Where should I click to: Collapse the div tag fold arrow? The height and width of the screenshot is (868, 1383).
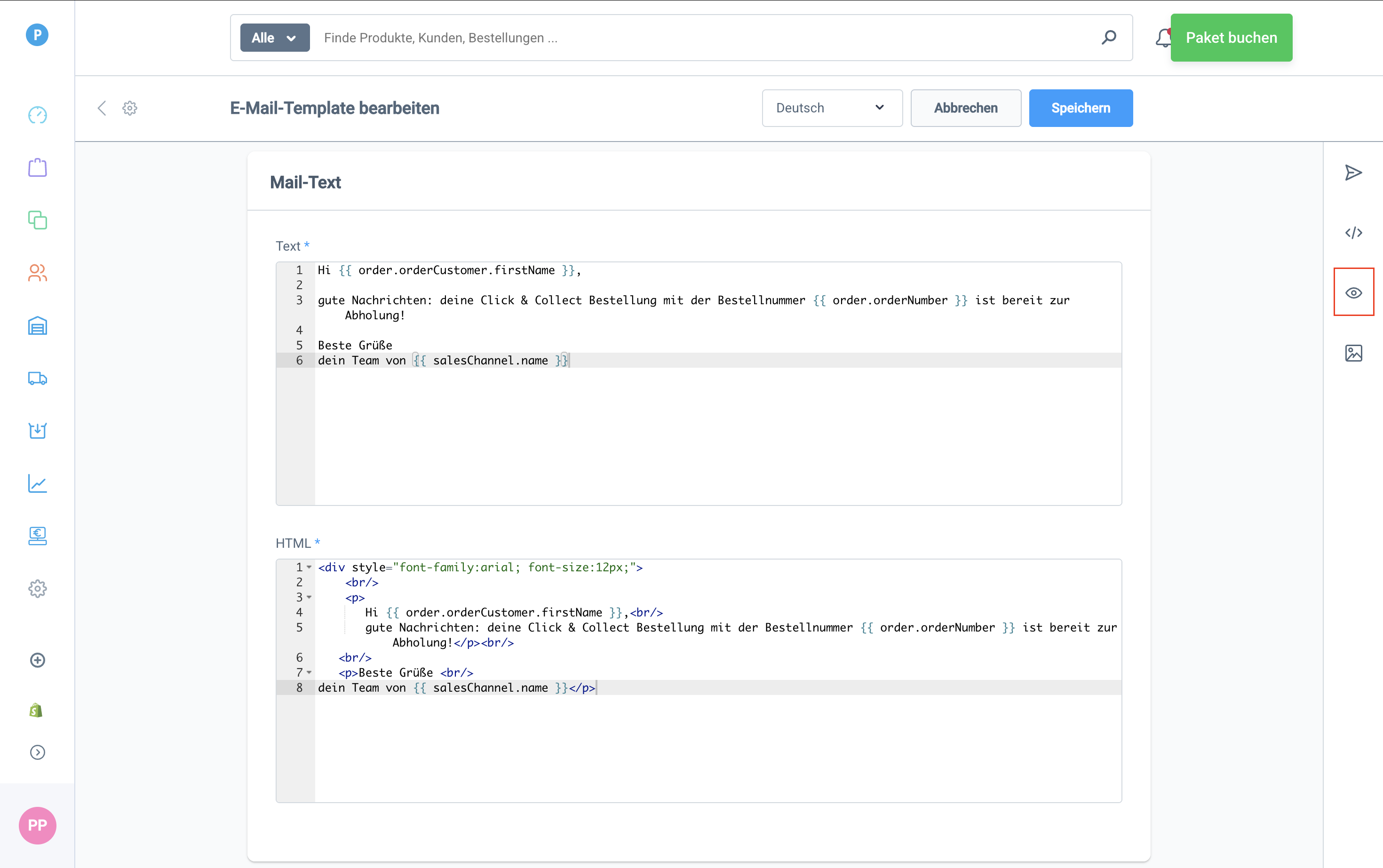309,567
